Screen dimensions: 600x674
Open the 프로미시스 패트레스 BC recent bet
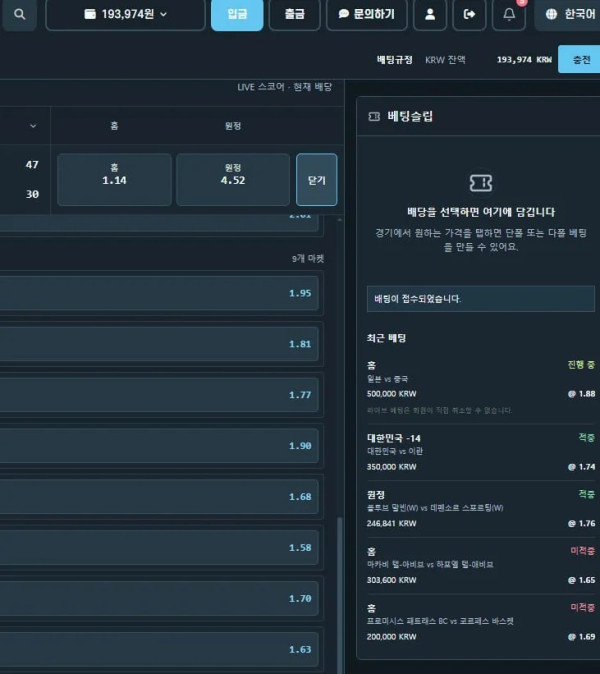coord(481,622)
